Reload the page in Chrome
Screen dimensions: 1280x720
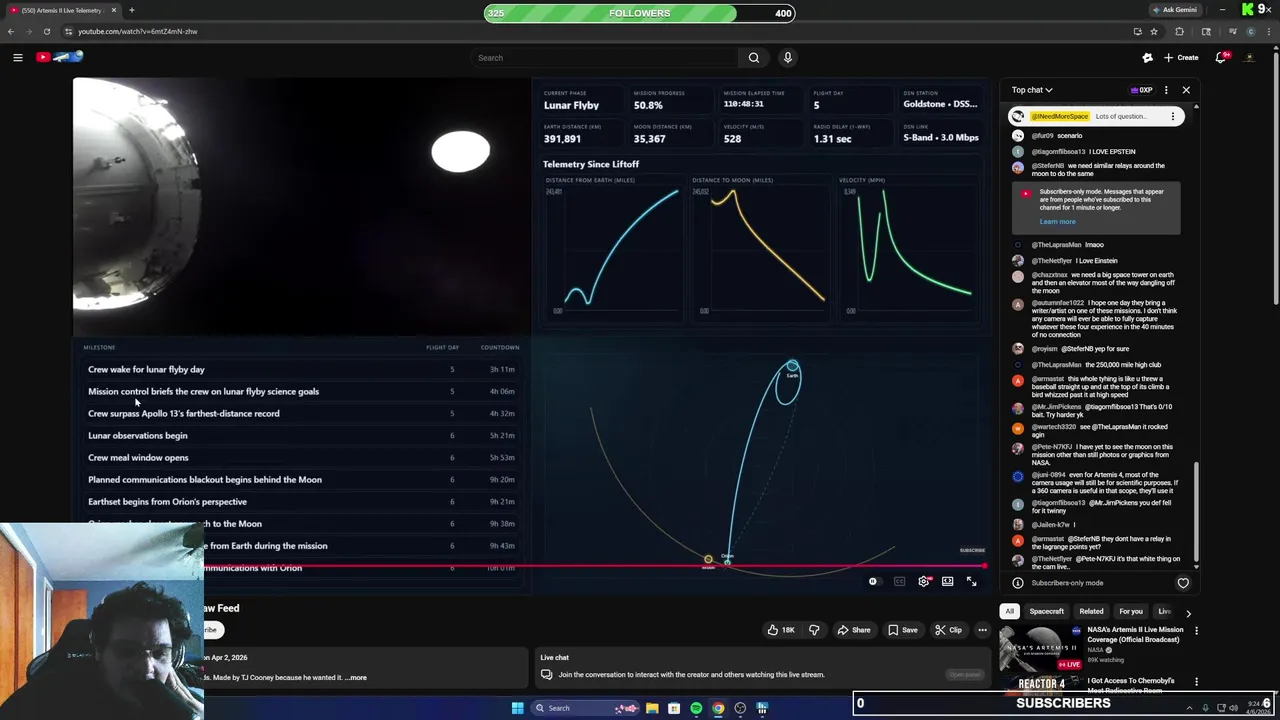(x=46, y=31)
